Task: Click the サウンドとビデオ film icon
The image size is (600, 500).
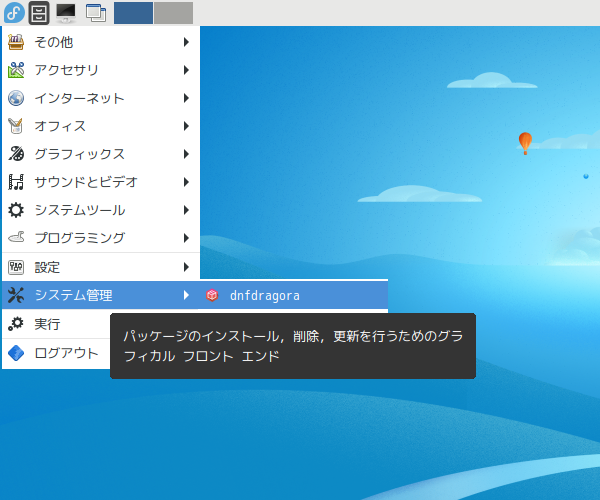Action: (16, 182)
